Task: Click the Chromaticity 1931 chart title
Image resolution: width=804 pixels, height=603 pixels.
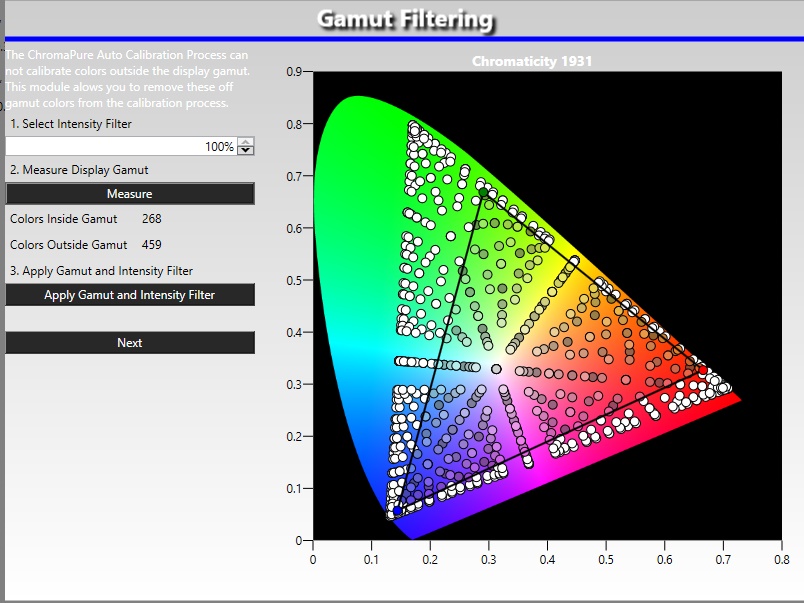Action: pos(532,61)
